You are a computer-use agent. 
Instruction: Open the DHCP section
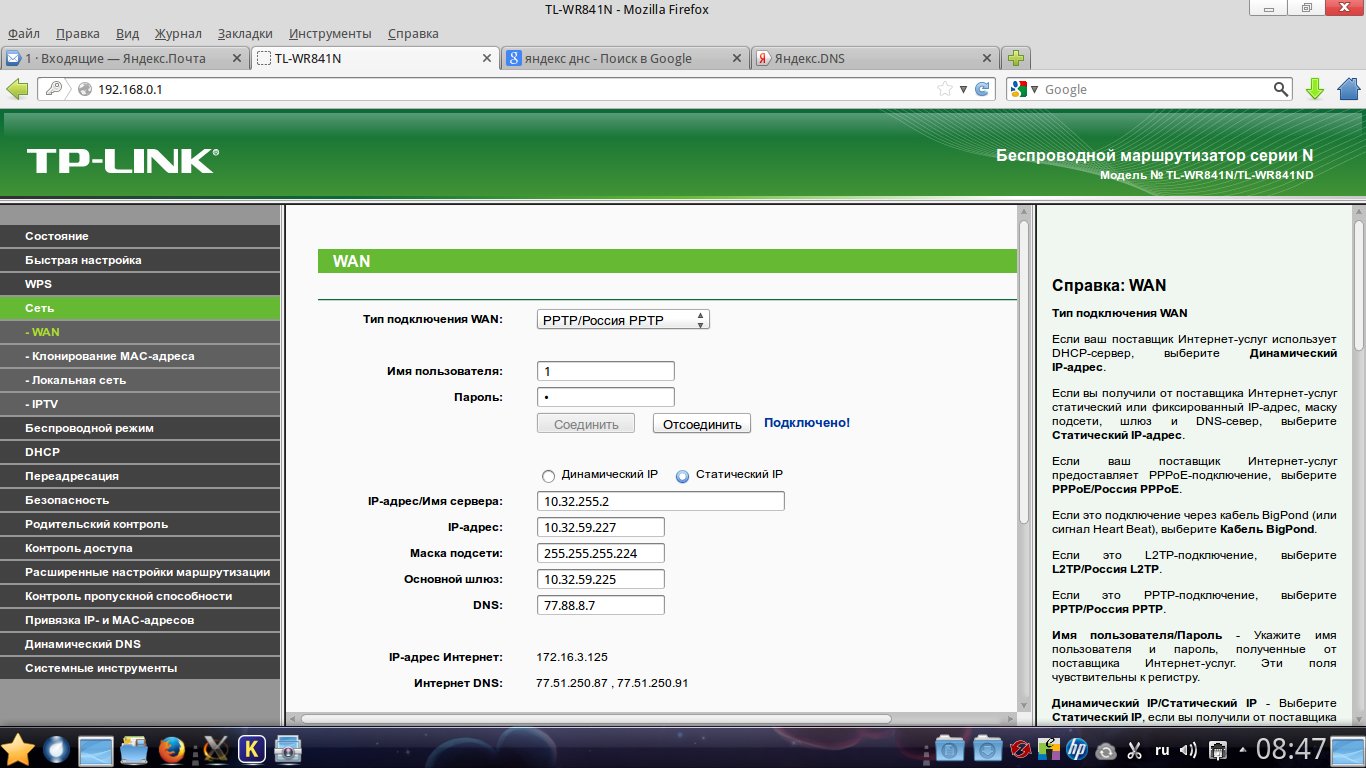(x=140, y=452)
